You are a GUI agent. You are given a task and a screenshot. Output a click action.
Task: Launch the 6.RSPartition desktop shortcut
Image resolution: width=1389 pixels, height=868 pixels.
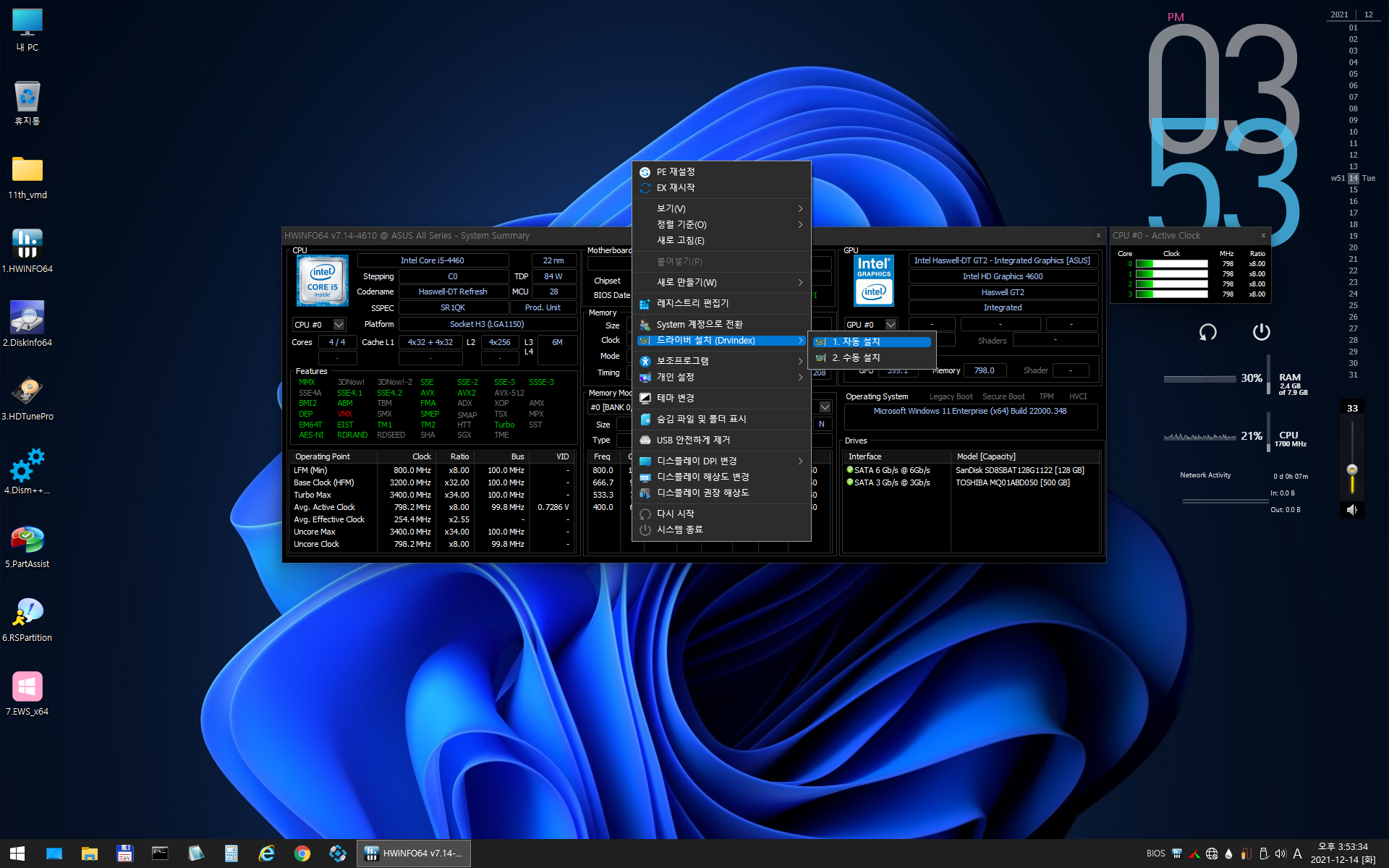[x=27, y=621]
